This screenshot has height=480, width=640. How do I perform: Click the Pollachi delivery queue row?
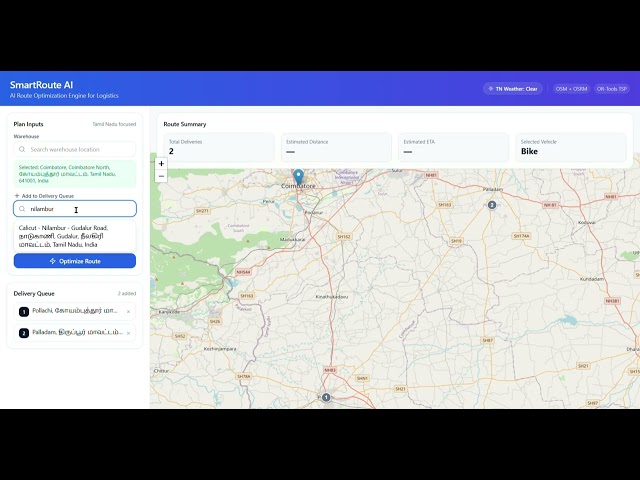click(75, 311)
